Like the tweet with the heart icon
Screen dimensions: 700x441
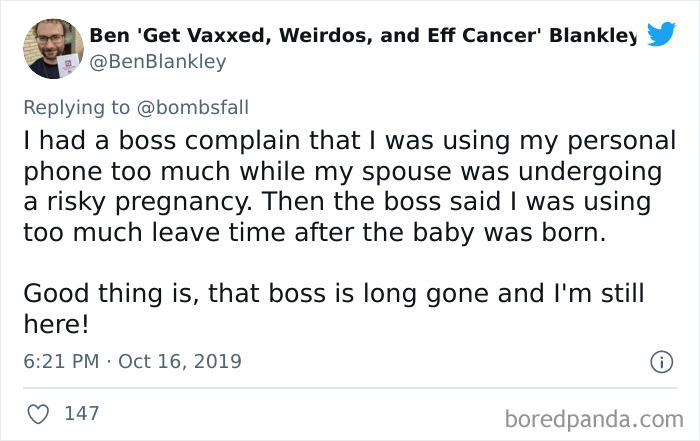(x=37, y=413)
